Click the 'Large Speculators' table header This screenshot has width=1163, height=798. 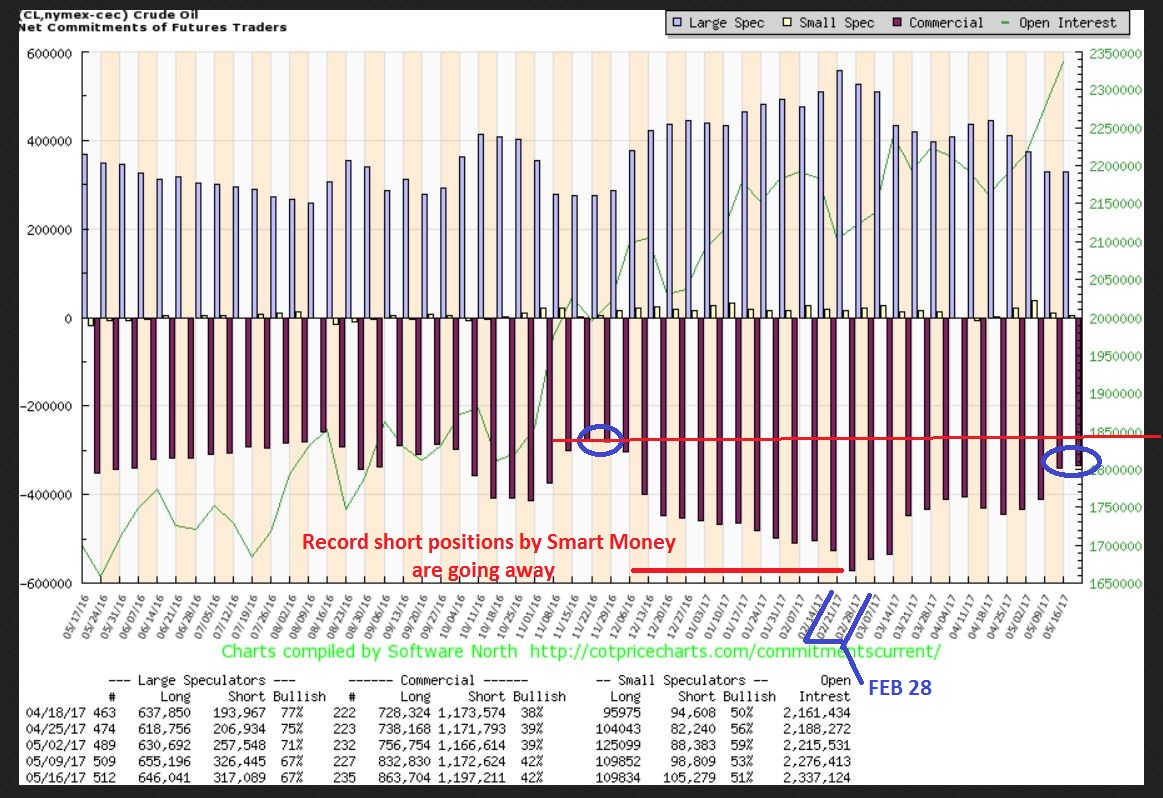click(x=202, y=680)
